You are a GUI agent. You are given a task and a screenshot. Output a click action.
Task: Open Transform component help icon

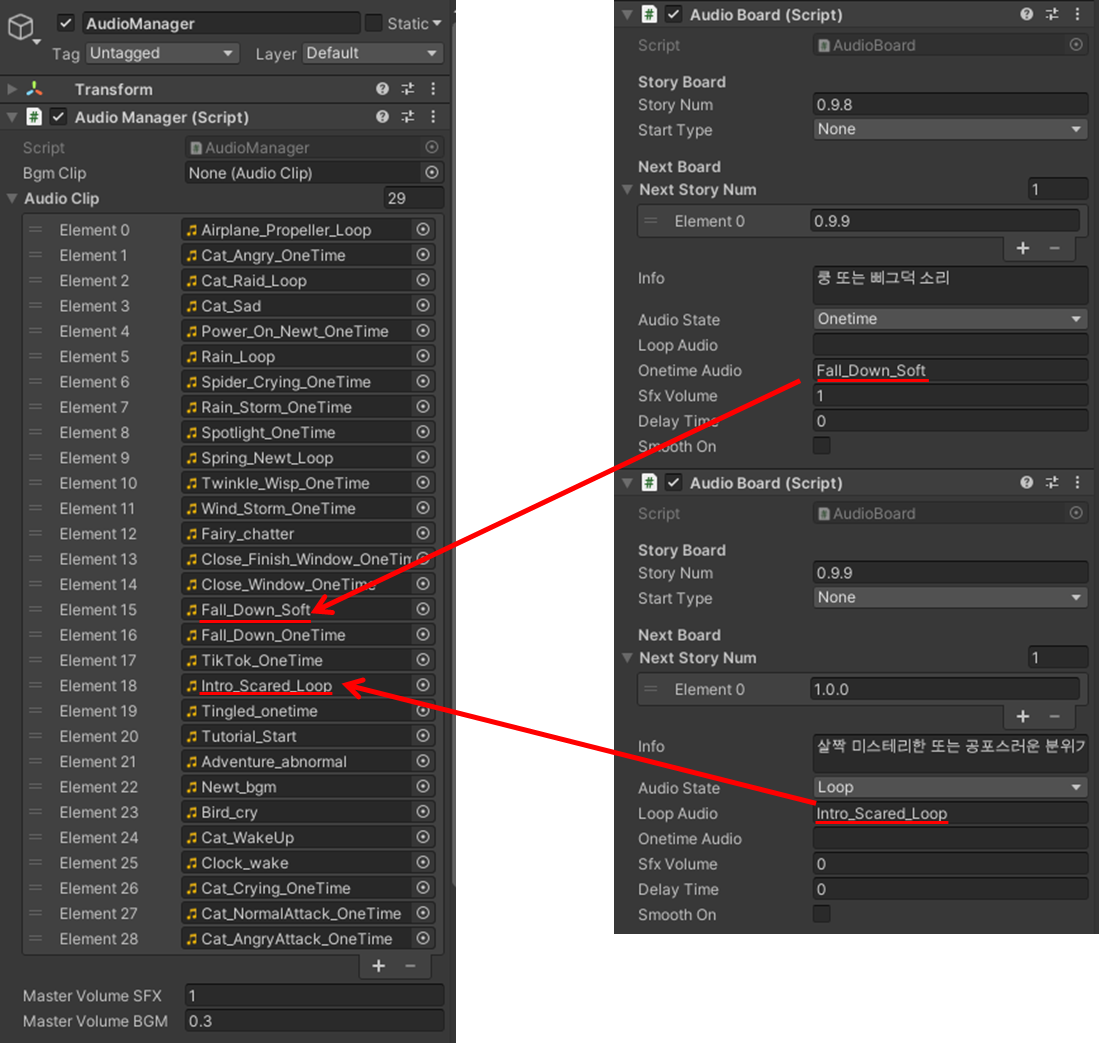382,88
